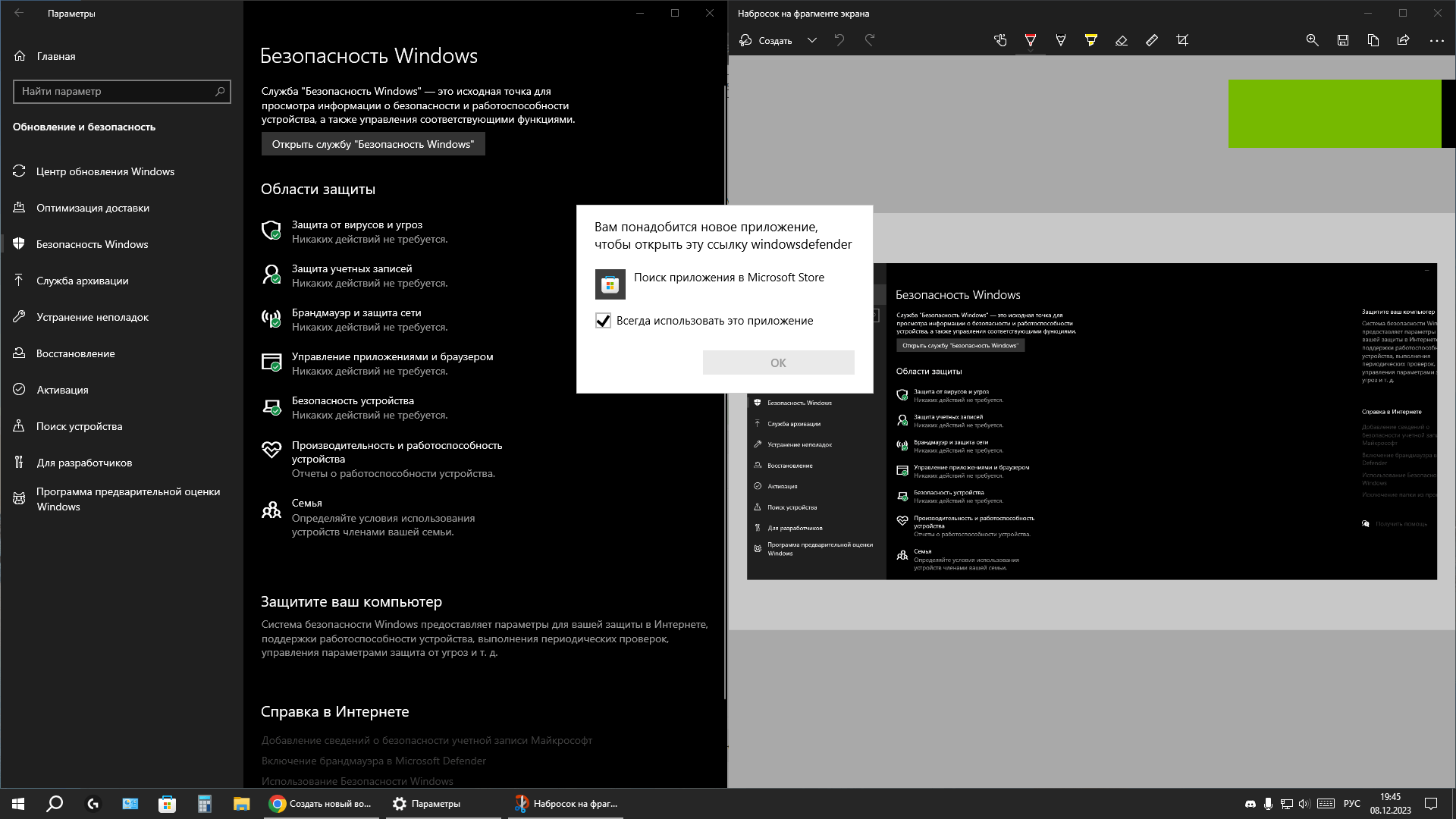1456x819 pixels.
Task: Click OK in the app dialog
Action: point(778,362)
